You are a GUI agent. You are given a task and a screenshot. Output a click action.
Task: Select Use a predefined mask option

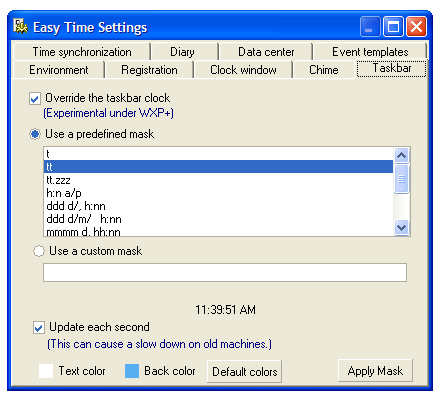[35, 135]
